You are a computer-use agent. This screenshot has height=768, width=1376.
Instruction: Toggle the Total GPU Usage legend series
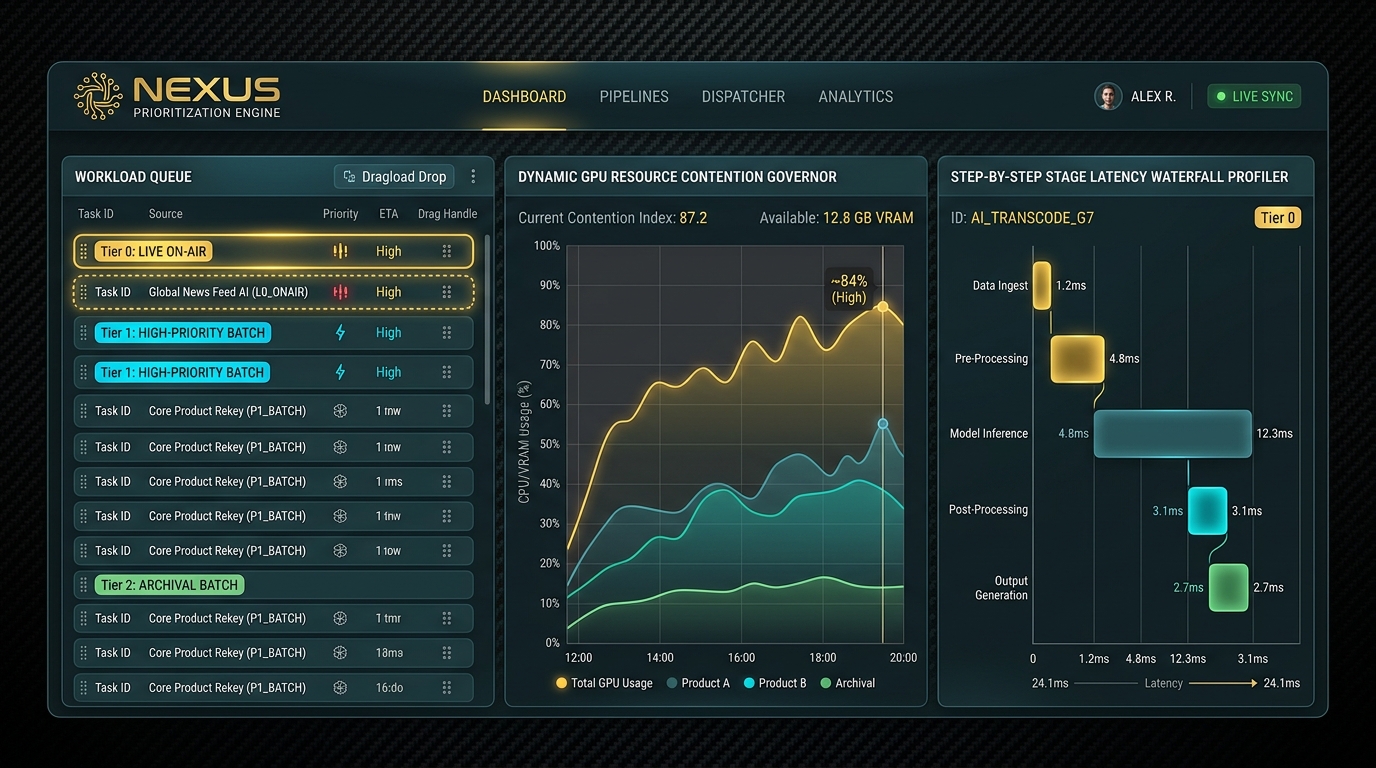pos(603,683)
